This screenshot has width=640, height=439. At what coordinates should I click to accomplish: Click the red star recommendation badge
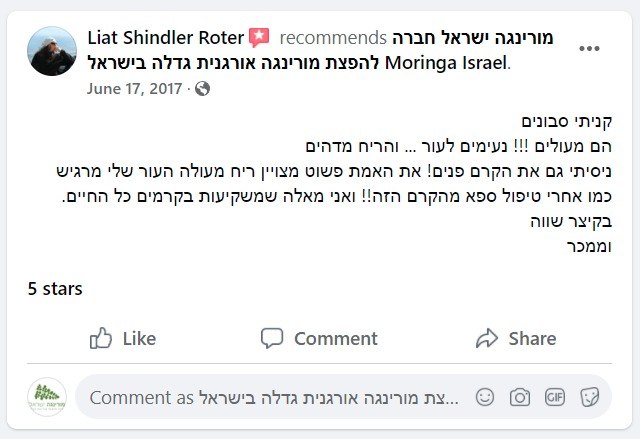[260, 38]
